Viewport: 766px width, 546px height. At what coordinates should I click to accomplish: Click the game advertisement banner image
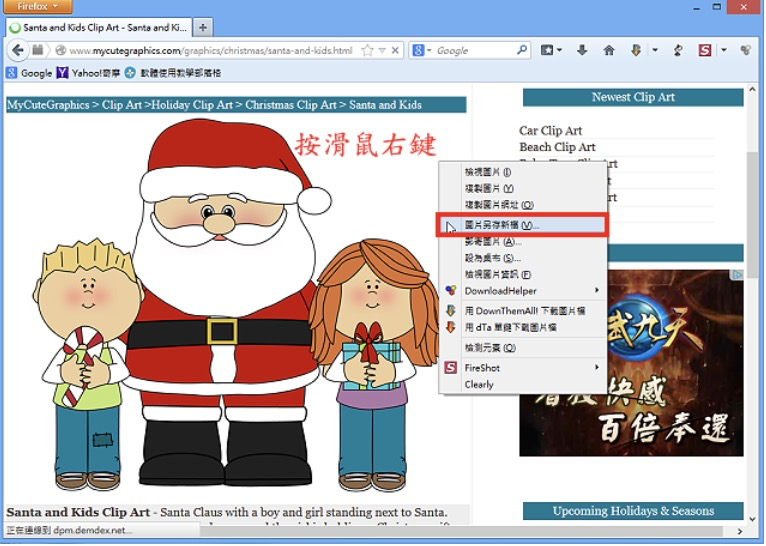tap(631, 363)
